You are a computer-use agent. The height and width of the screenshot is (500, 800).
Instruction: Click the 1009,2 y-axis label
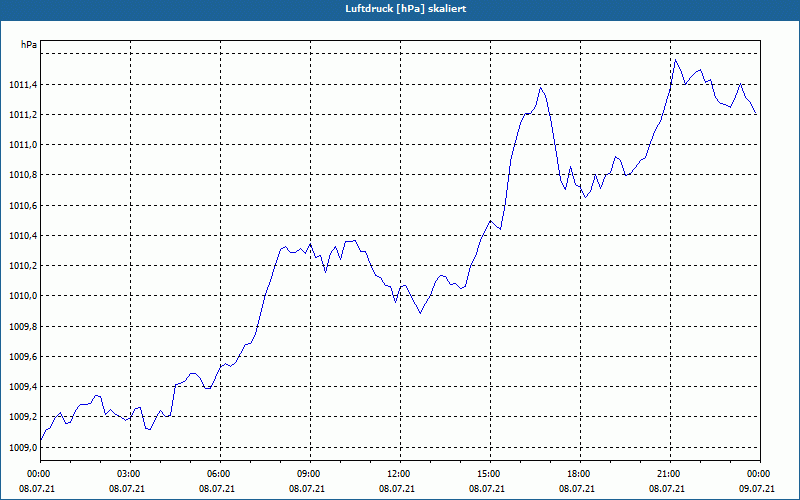point(23,417)
